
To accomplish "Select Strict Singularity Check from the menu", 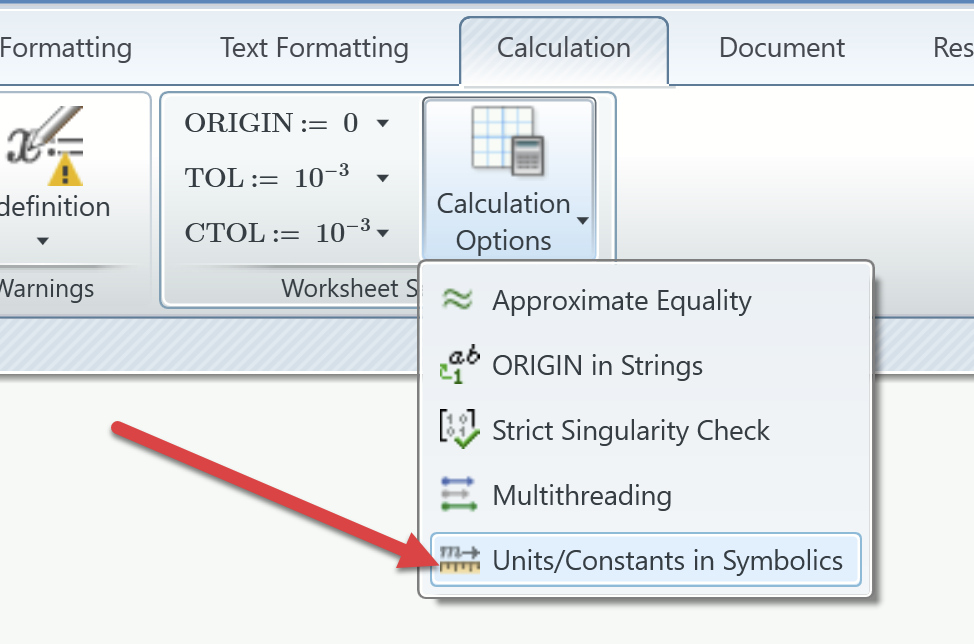I will 631,430.
